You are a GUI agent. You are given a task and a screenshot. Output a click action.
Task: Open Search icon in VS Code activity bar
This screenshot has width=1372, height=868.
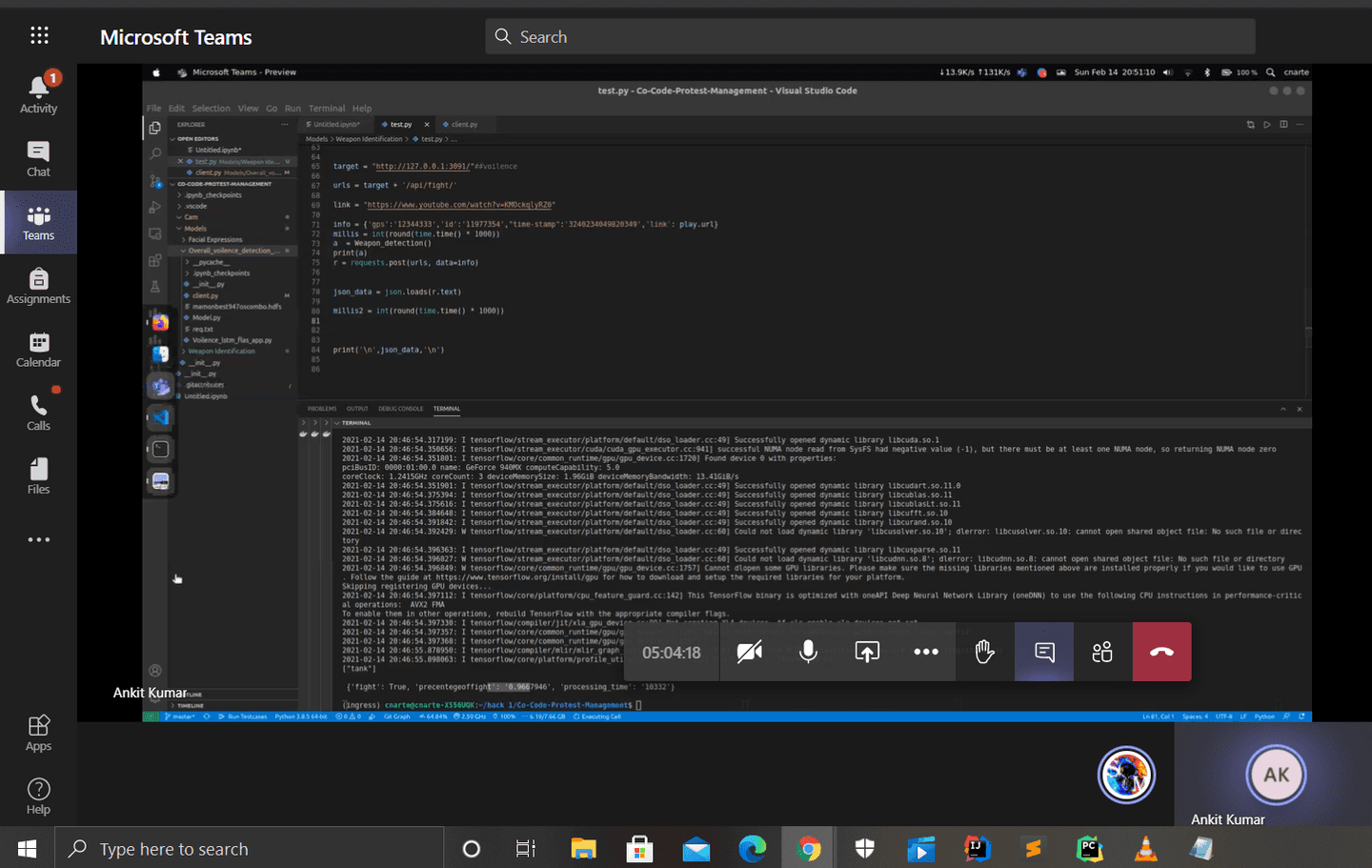(x=155, y=153)
